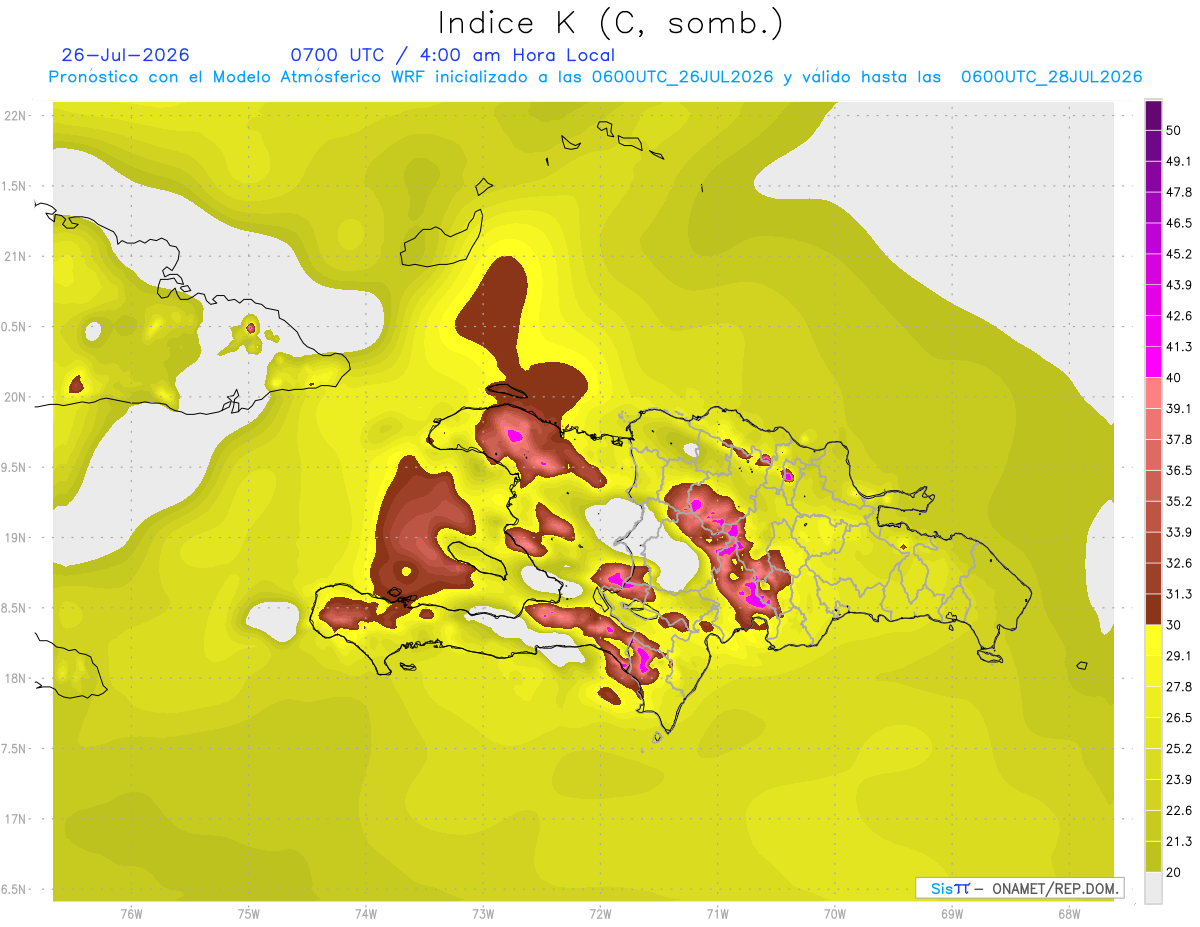Image resolution: width=1200 pixels, height=927 pixels.
Task: Click the latitude label '17N'
Action: [x=15, y=819]
